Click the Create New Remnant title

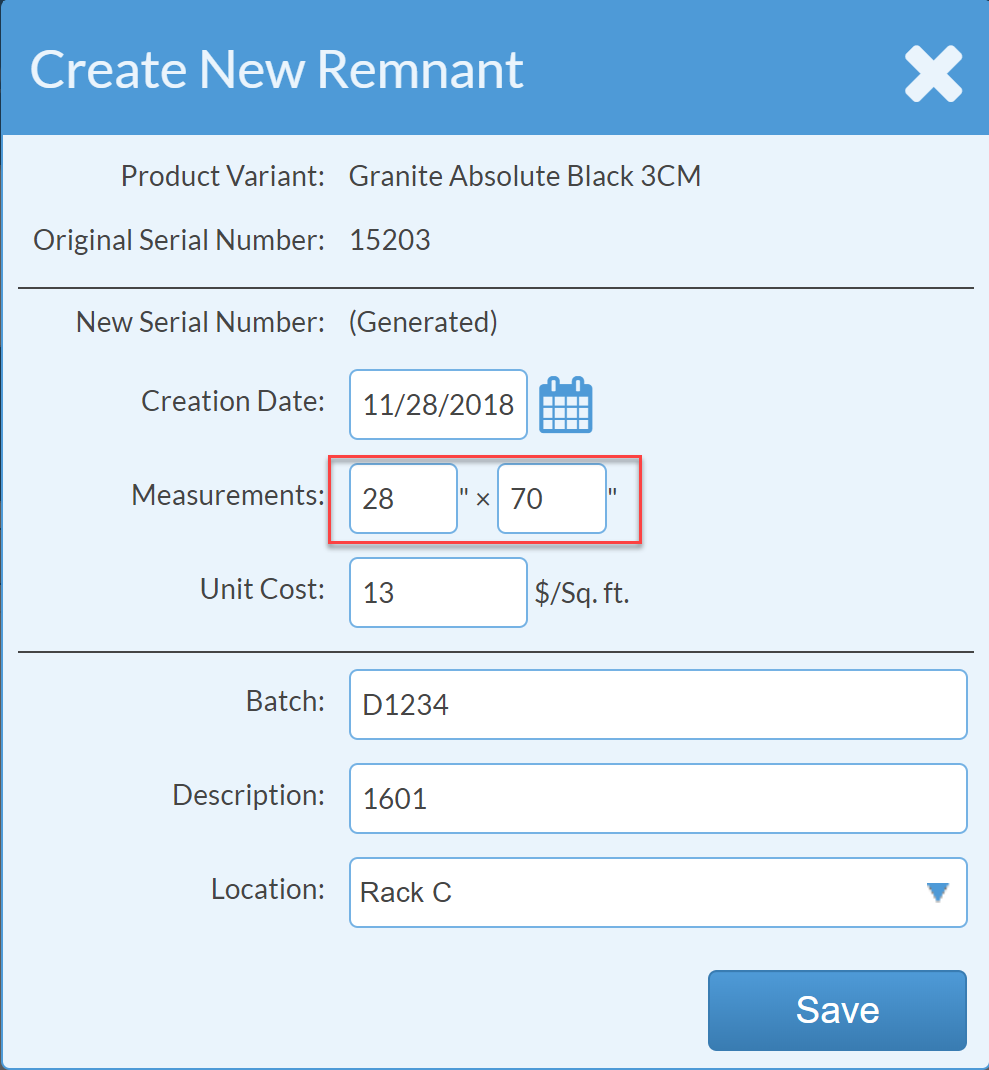(x=277, y=69)
